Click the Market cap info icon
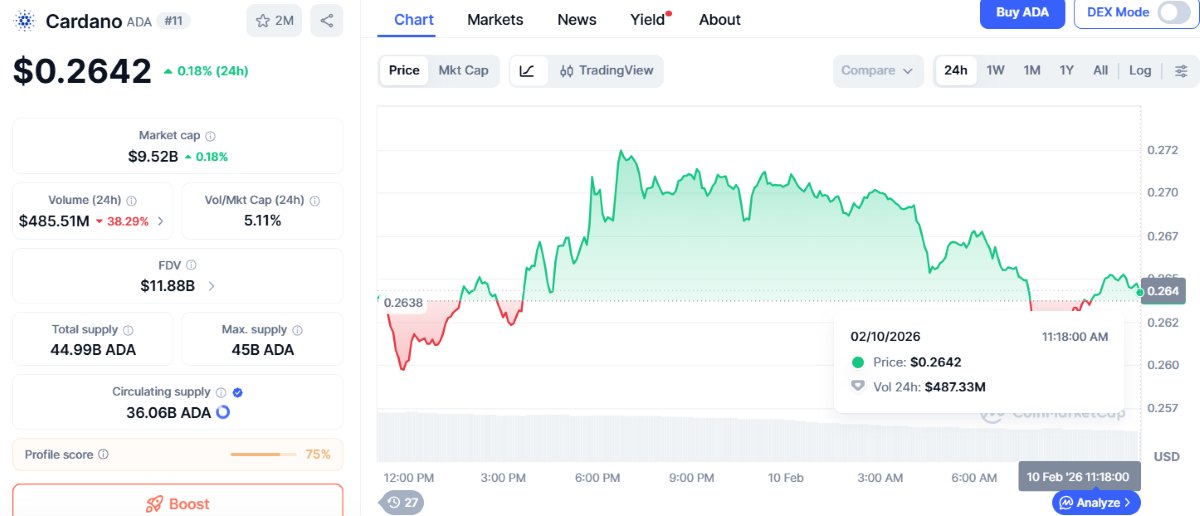 click(210, 136)
